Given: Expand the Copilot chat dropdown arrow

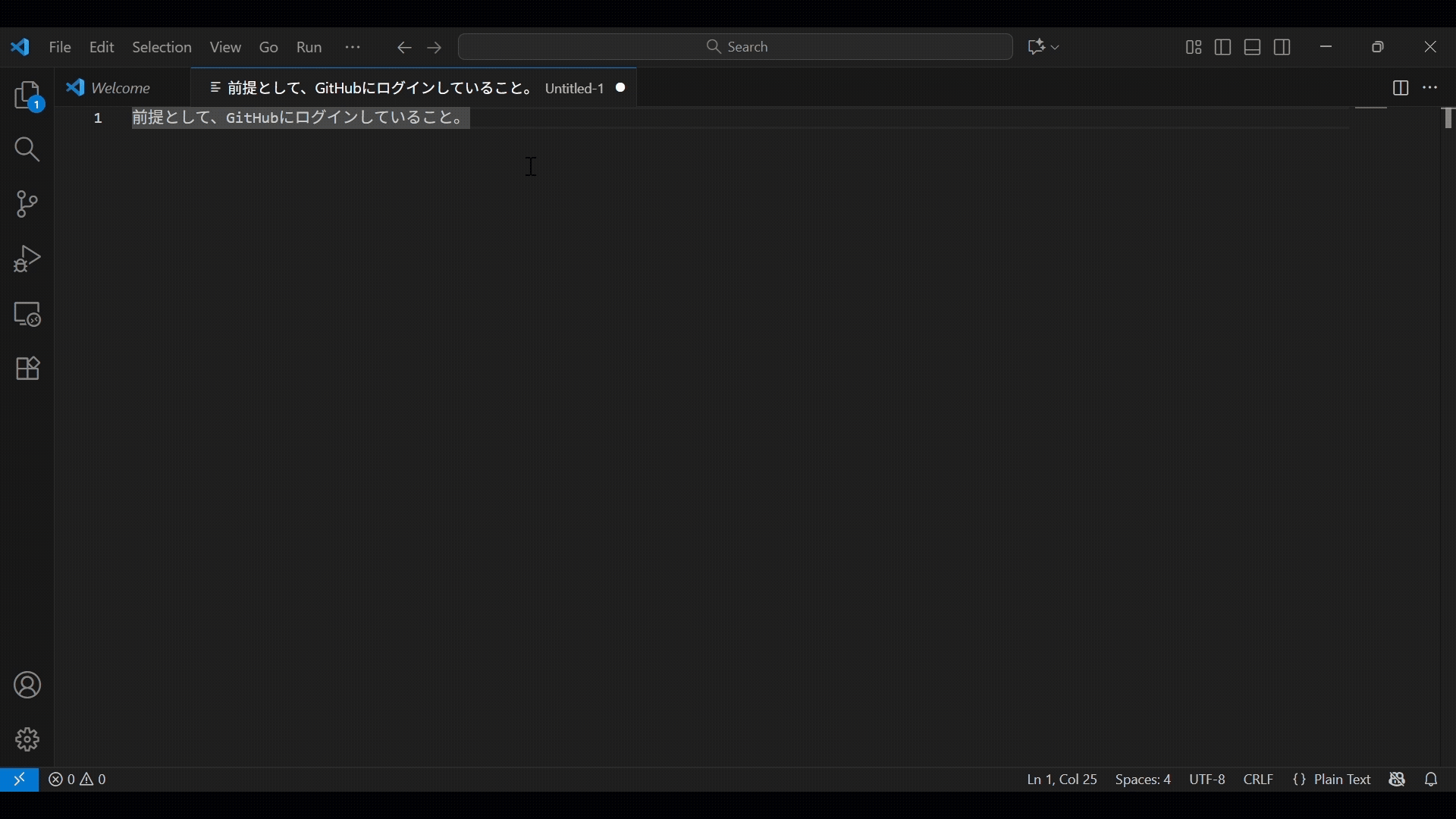Looking at the screenshot, I should click(1056, 47).
